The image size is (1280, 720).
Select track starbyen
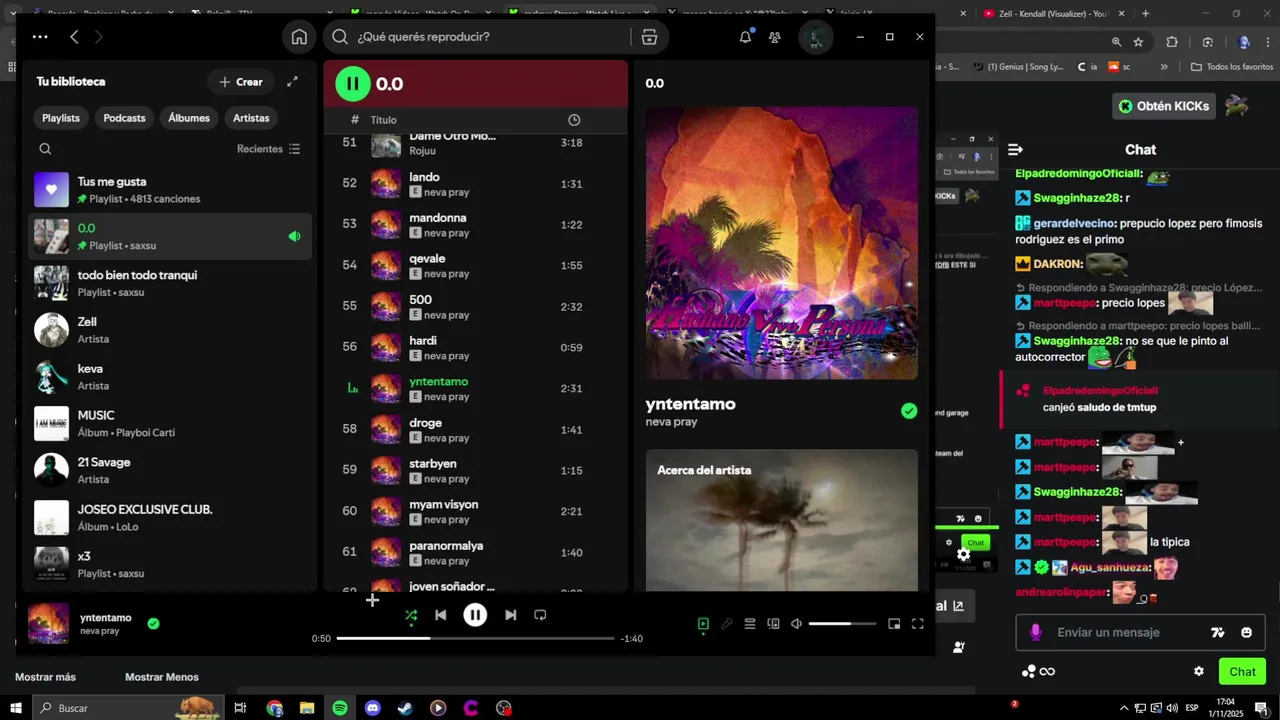point(476,471)
